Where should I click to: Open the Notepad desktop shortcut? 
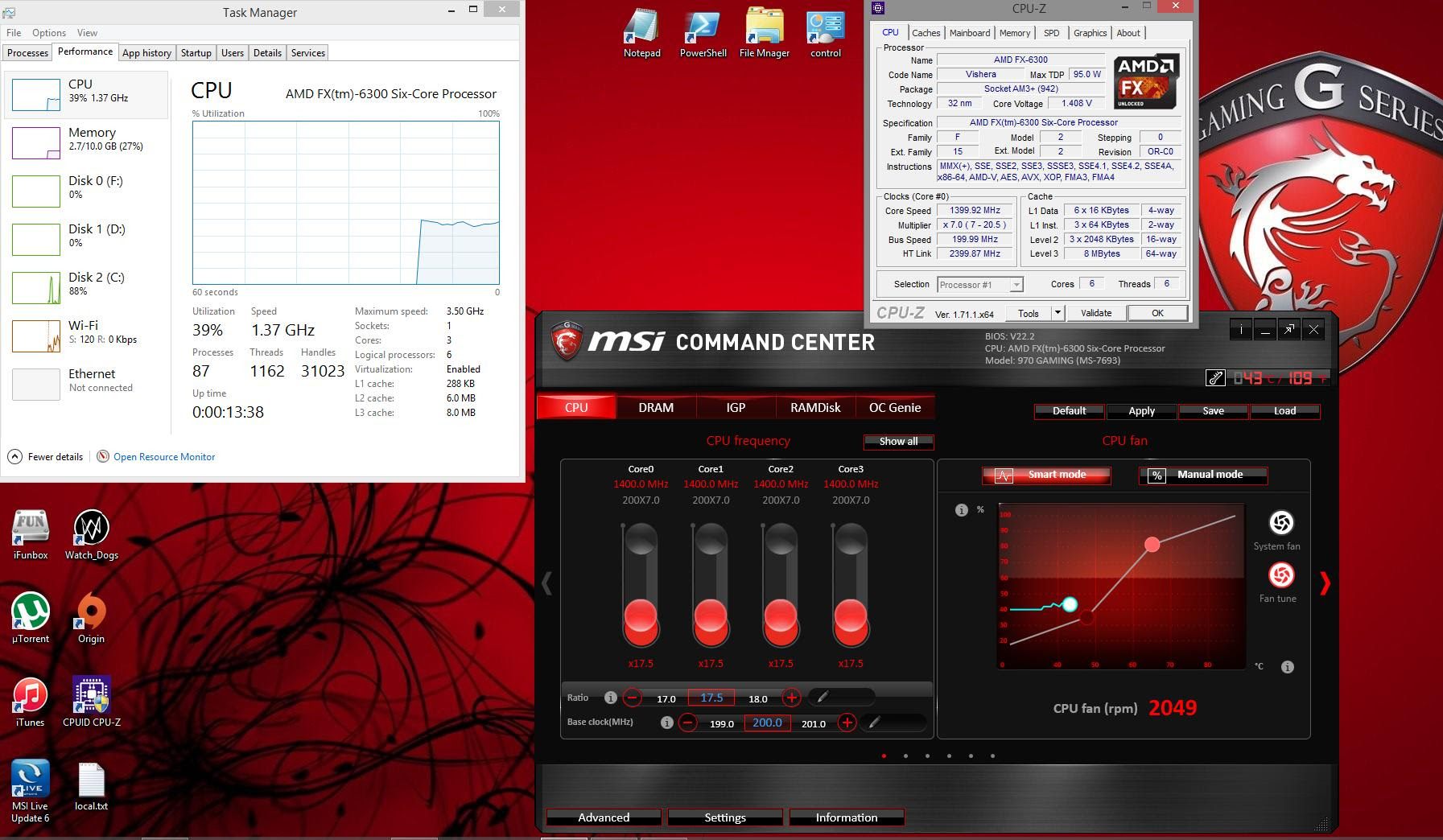pos(641,34)
